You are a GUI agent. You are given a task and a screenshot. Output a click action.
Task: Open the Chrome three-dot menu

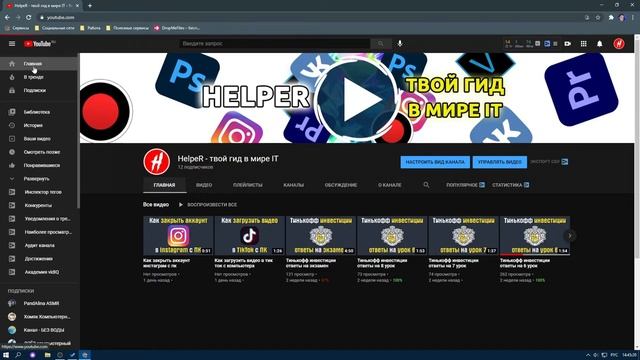(633, 18)
